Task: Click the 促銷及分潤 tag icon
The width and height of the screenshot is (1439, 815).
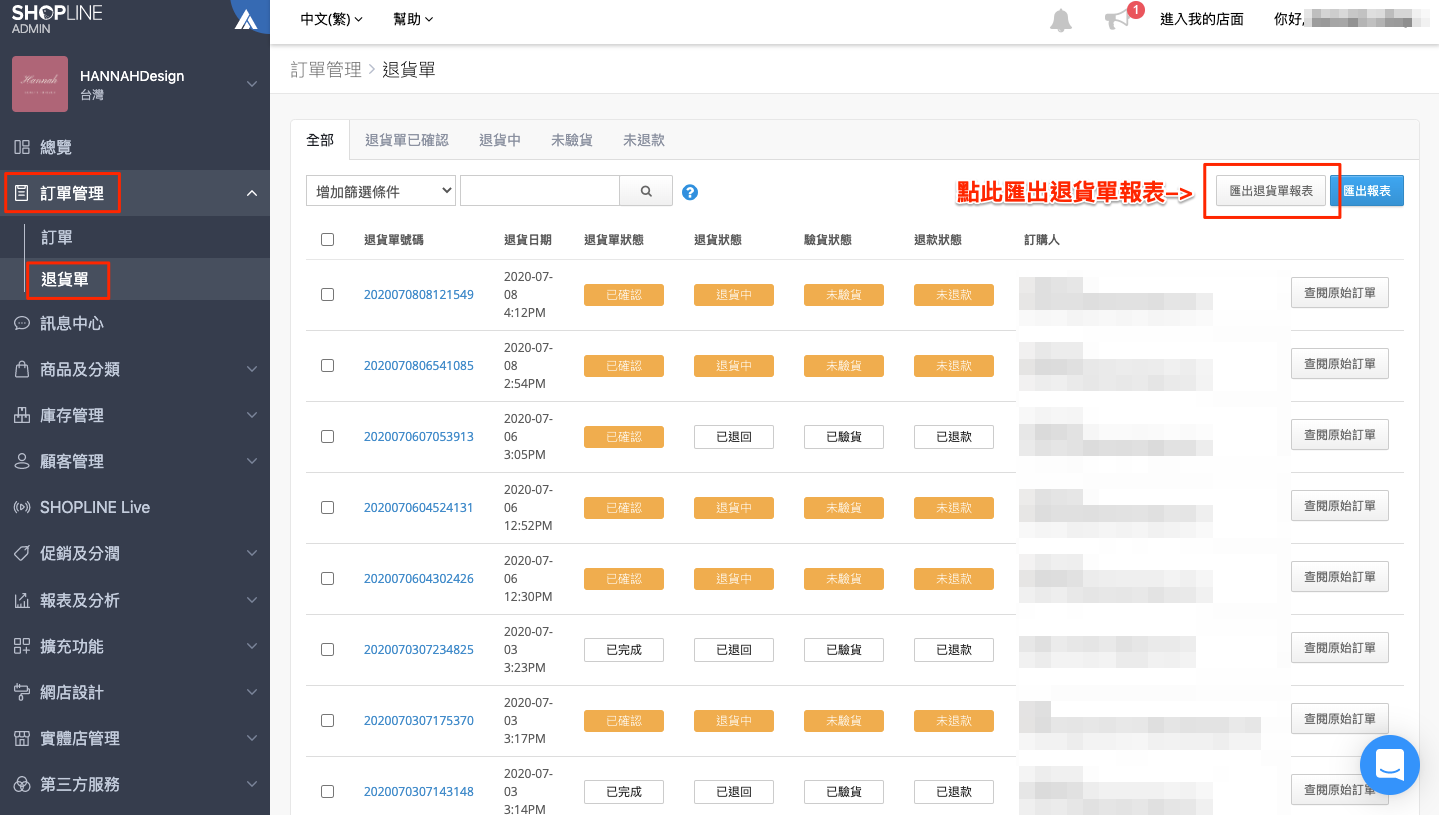Action: [x=22, y=553]
